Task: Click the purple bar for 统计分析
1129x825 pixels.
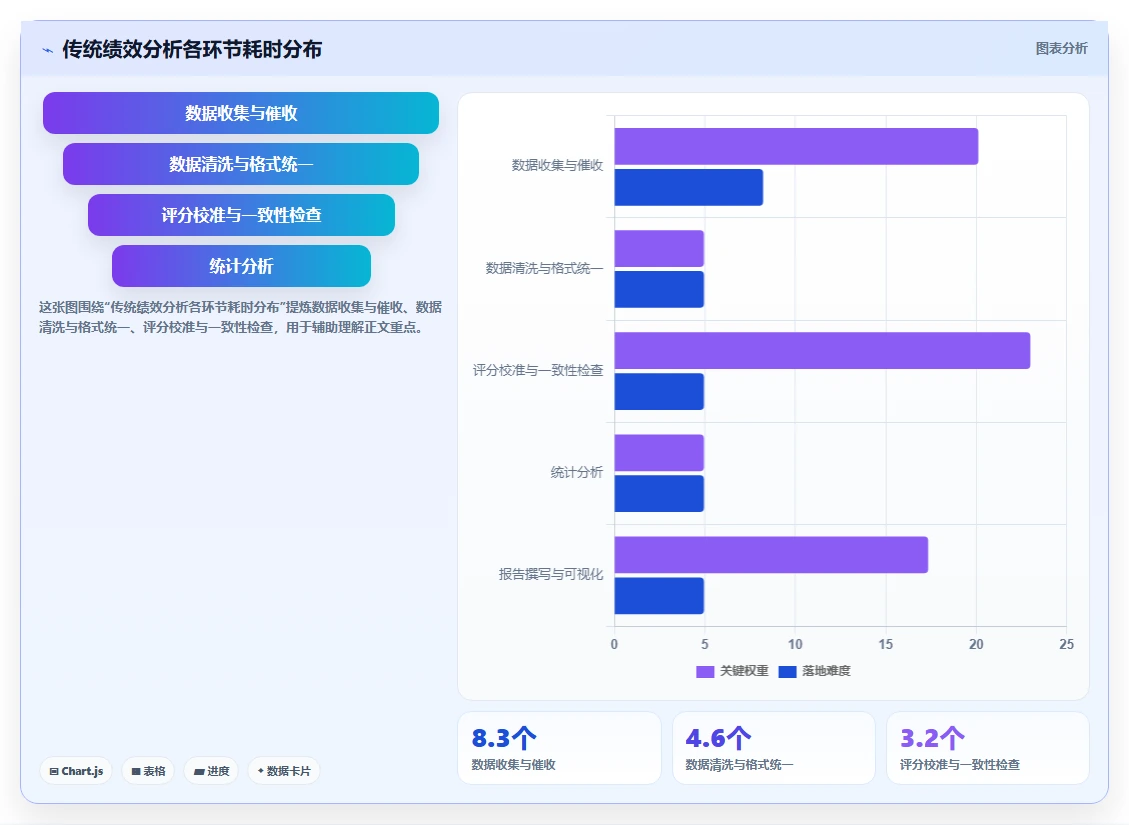Action: pyautogui.click(x=659, y=453)
